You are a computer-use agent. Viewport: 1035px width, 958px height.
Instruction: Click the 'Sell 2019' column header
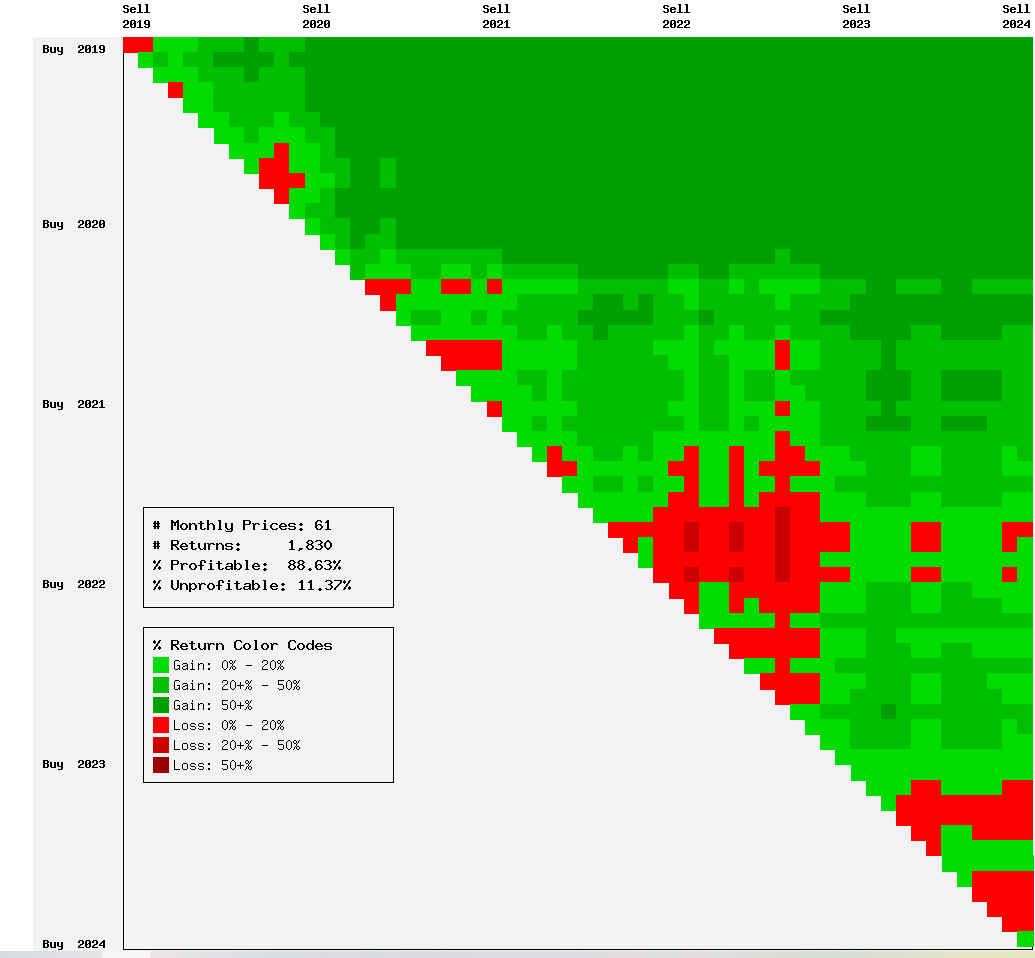(136, 16)
